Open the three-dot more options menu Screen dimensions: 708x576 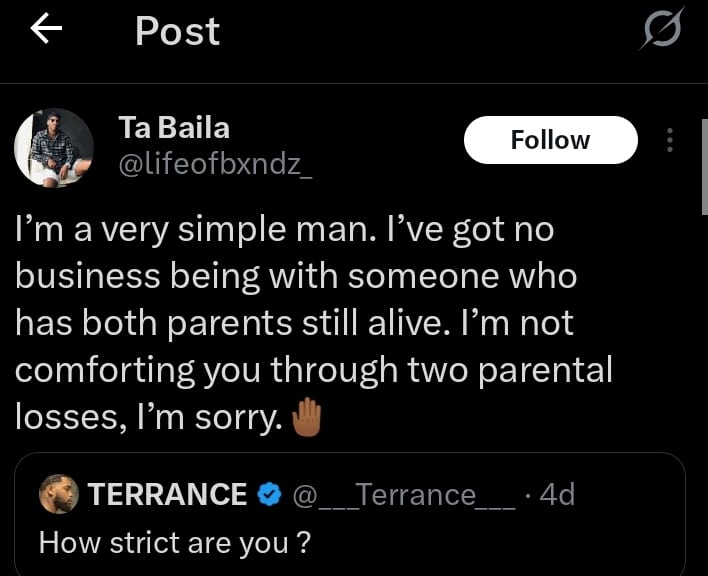[669, 140]
